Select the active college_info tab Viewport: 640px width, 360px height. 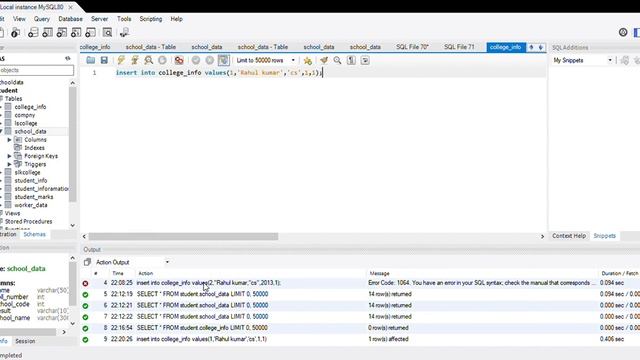(x=505, y=47)
